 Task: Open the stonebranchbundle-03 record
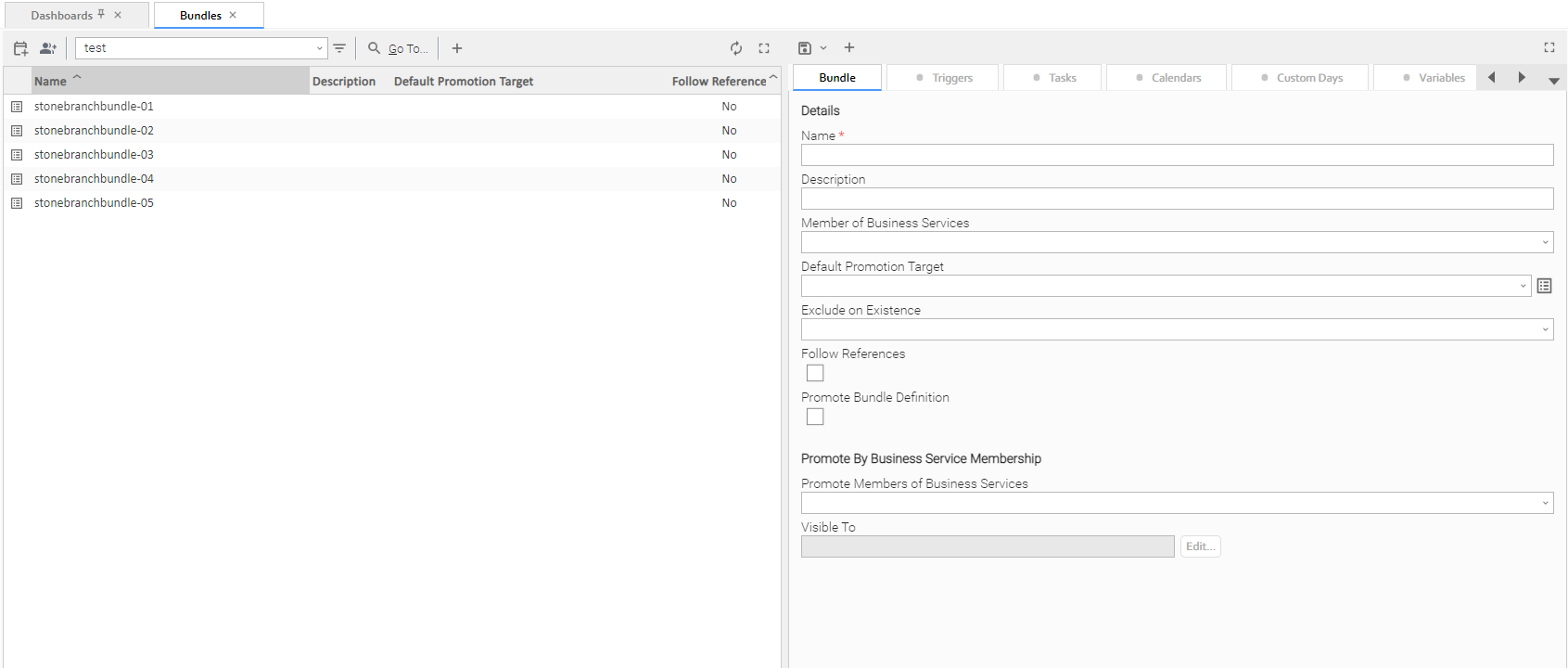click(94, 155)
